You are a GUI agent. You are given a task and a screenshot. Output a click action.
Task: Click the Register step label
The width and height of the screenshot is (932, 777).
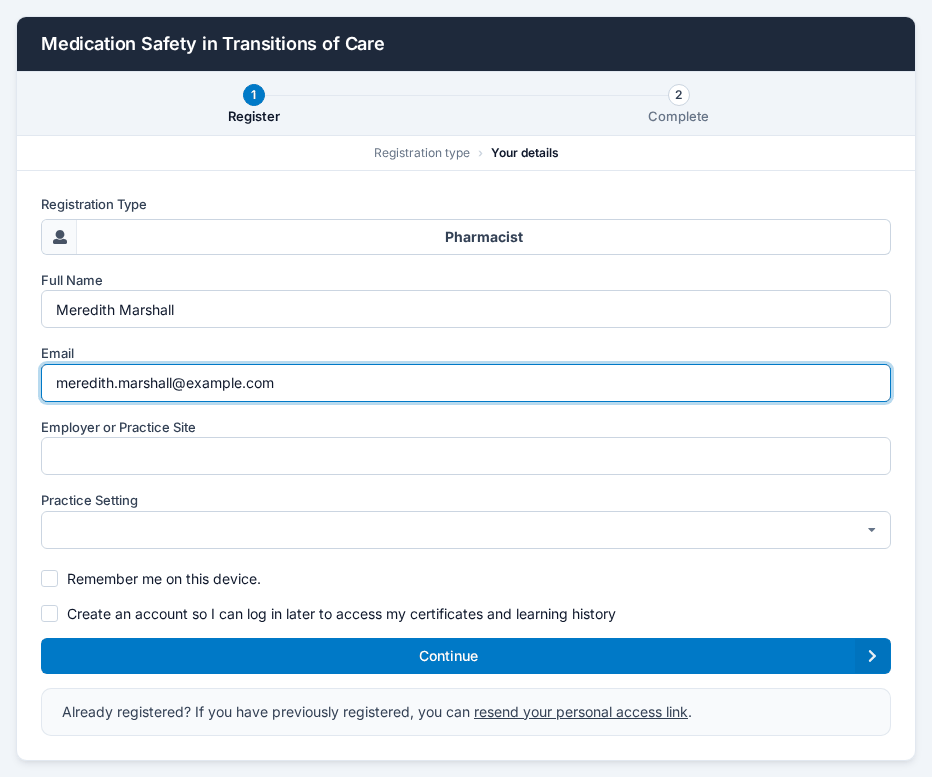(254, 117)
